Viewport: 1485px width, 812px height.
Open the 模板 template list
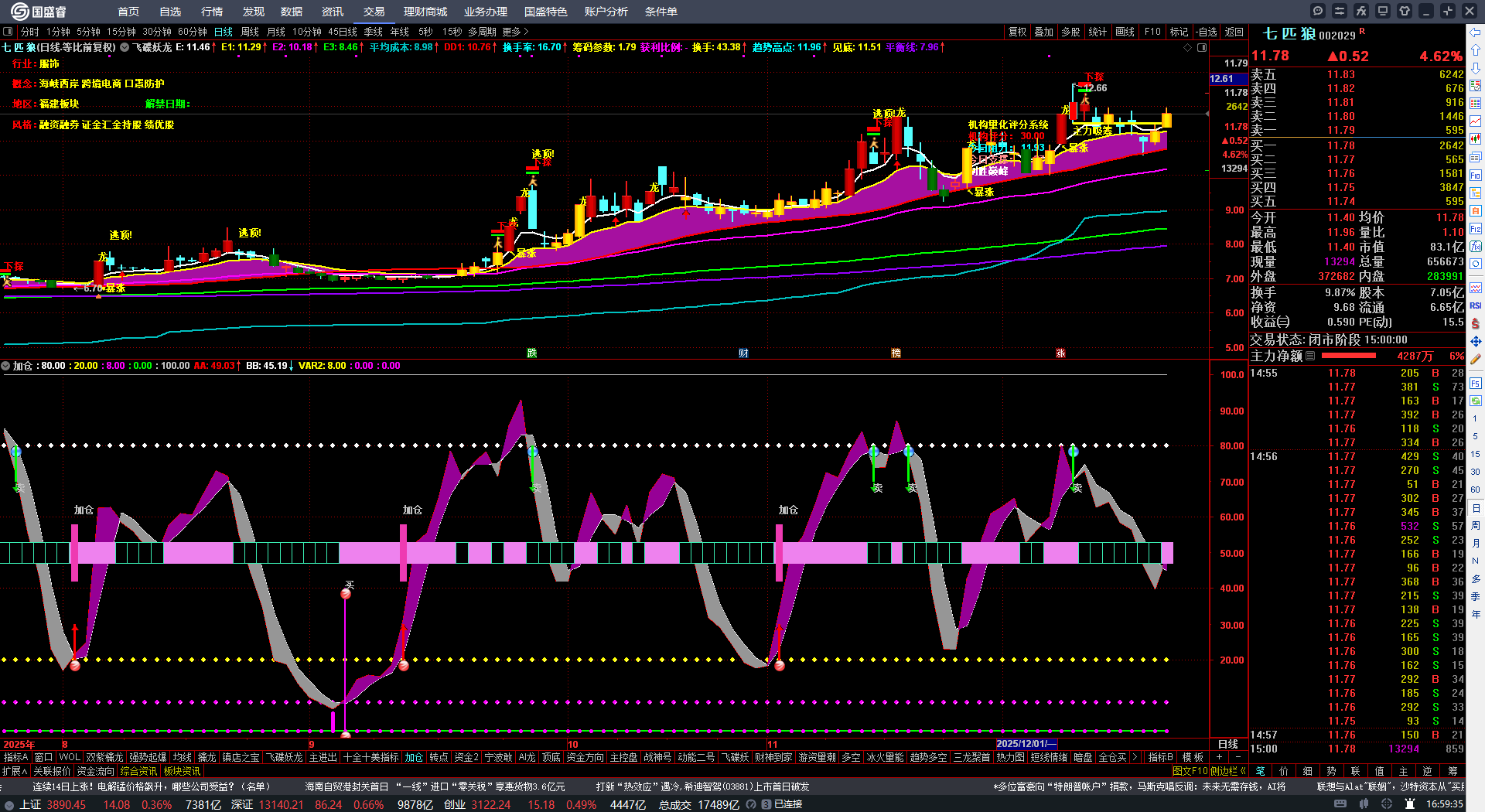click(1193, 757)
